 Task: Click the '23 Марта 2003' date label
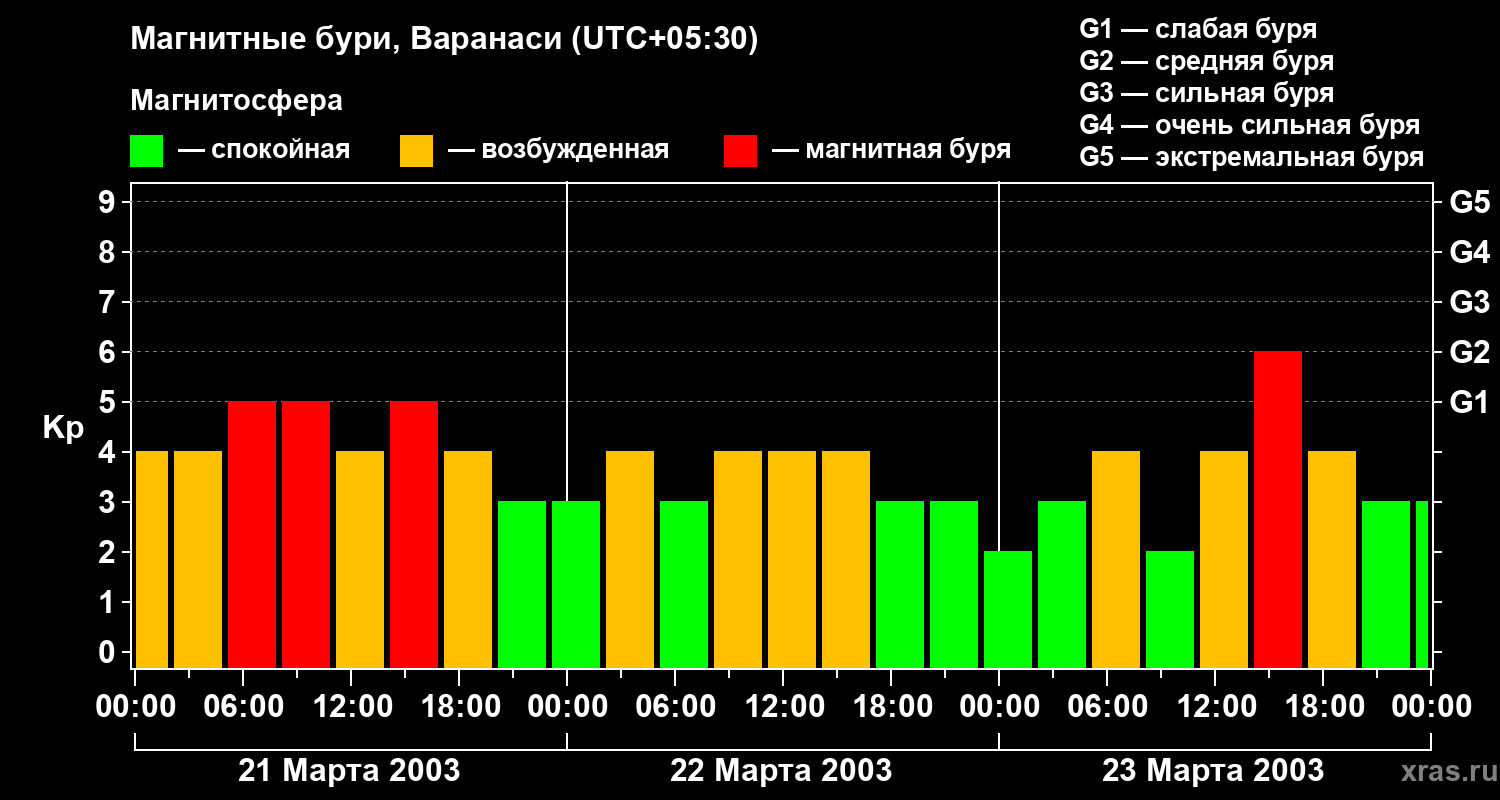coord(1213,770)
